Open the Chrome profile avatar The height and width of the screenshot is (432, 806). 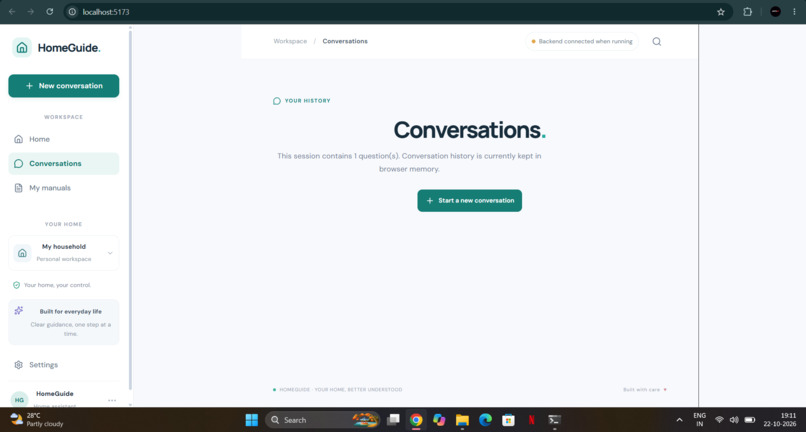coord(776,12)
